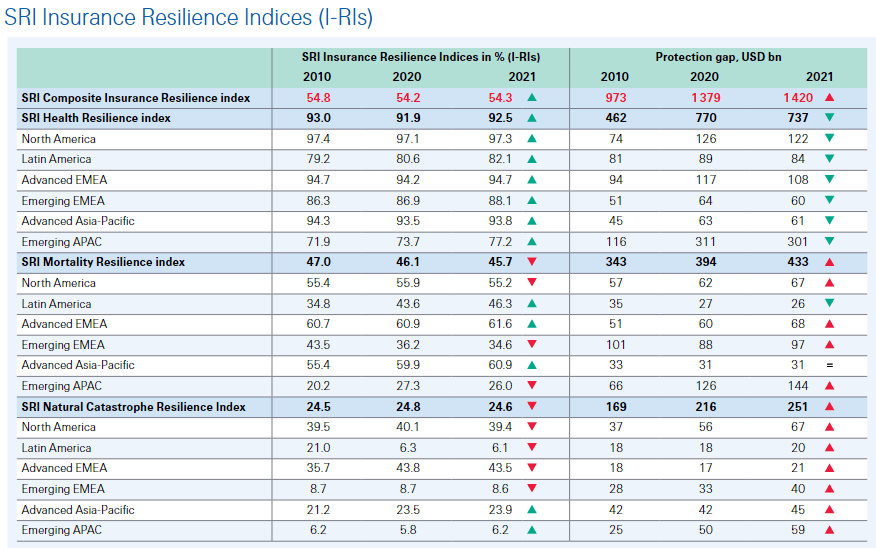This screenshot has width=876, height=548.
Task: Click the green down arrow beside 301
Action: click(x=829, y=242)
